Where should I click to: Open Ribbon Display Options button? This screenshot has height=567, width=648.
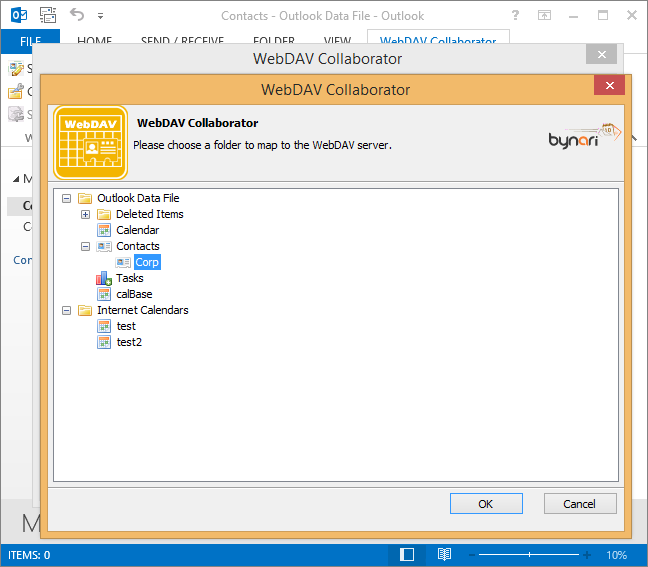tap(544, 15)
